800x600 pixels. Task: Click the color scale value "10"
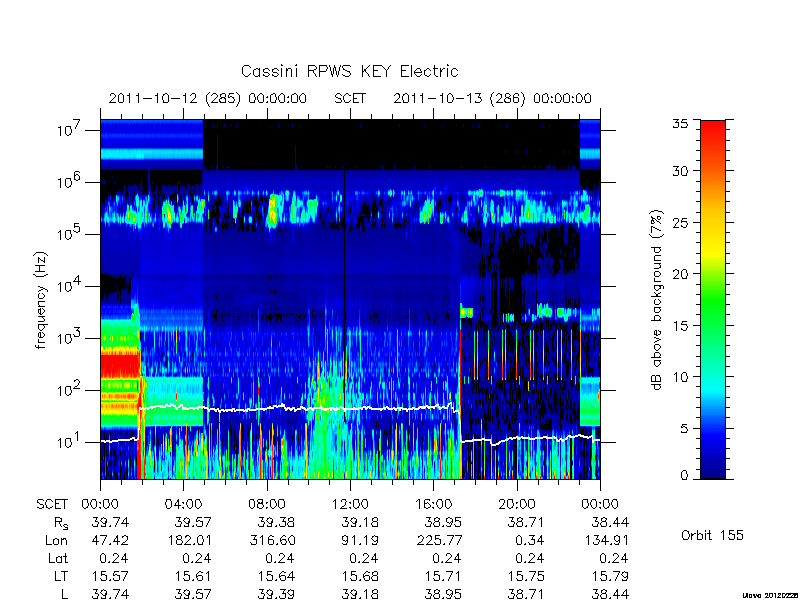coord(680,377)
